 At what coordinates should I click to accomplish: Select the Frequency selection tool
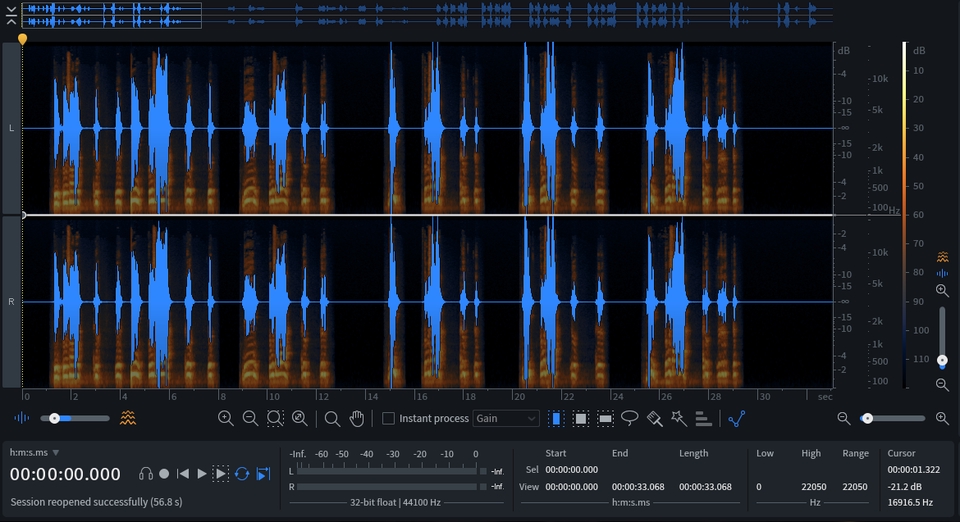tap(605, 419)
